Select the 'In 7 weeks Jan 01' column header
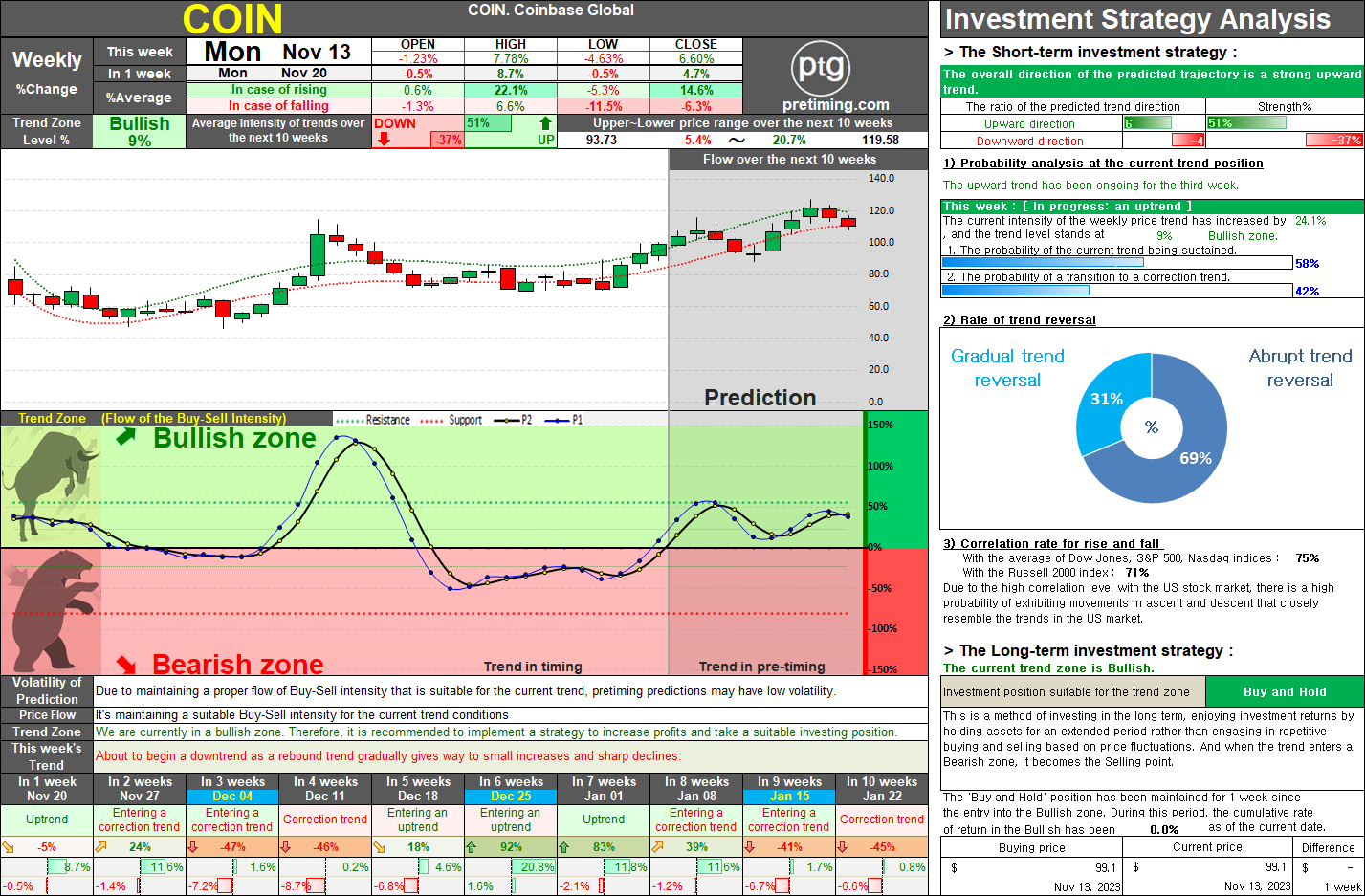The image size is (1365, 896). tap(604, 789)
